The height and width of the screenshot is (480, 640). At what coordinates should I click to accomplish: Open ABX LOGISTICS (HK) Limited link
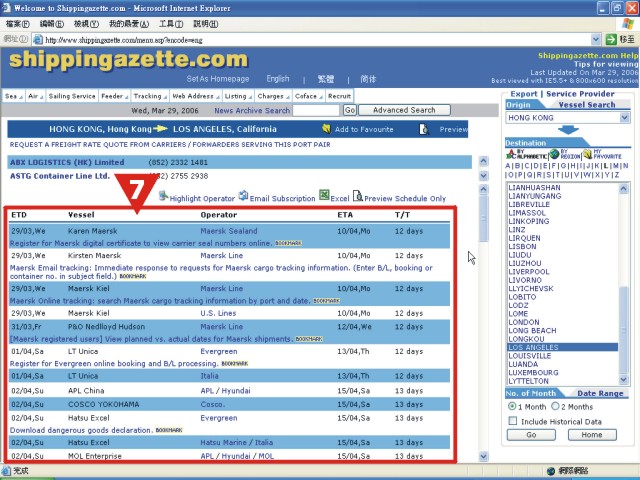[67, 162]
